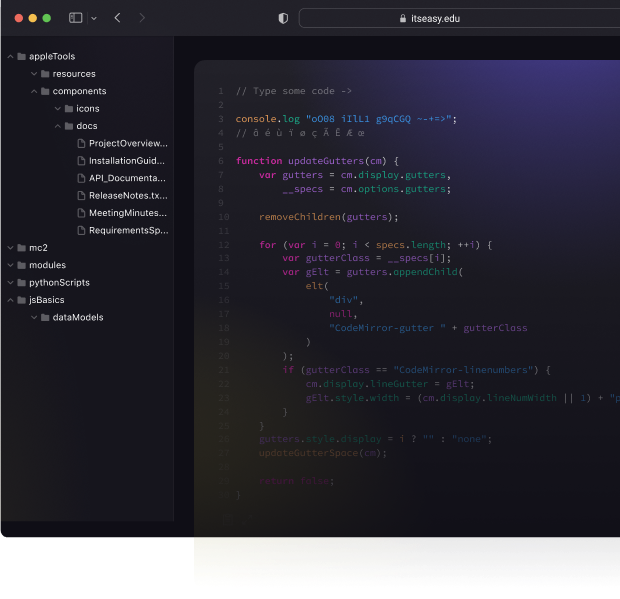
Task: Collapse the appleTools folder chevron
Action: [x=9, y=57]
